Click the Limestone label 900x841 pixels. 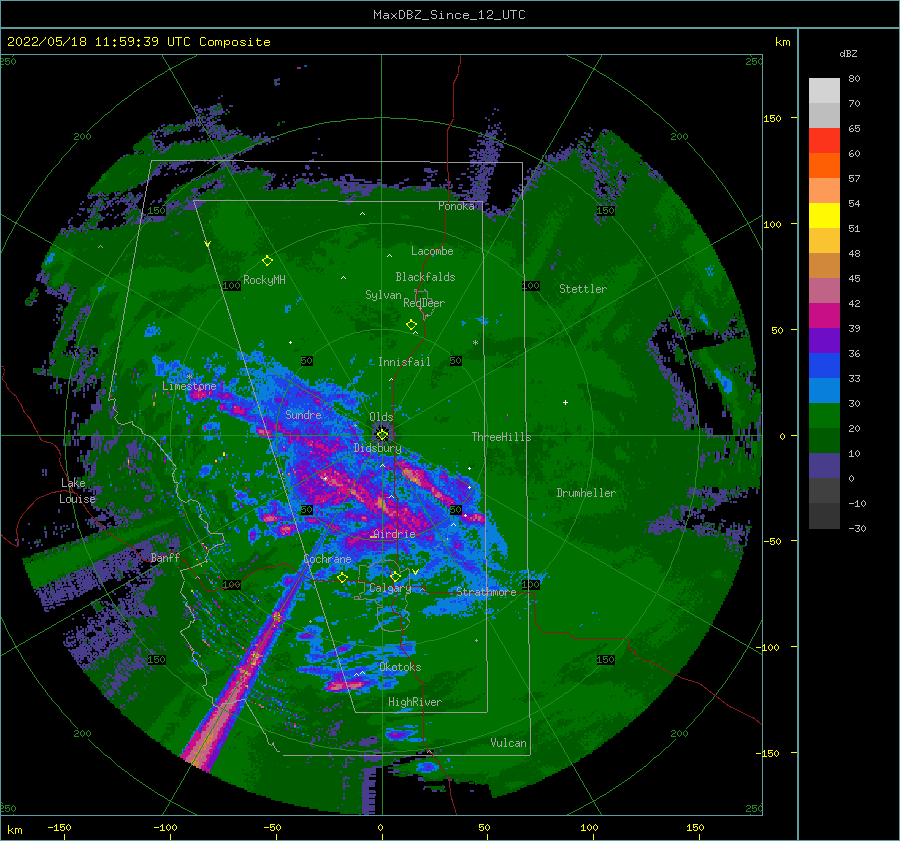[x=189, y=386]
